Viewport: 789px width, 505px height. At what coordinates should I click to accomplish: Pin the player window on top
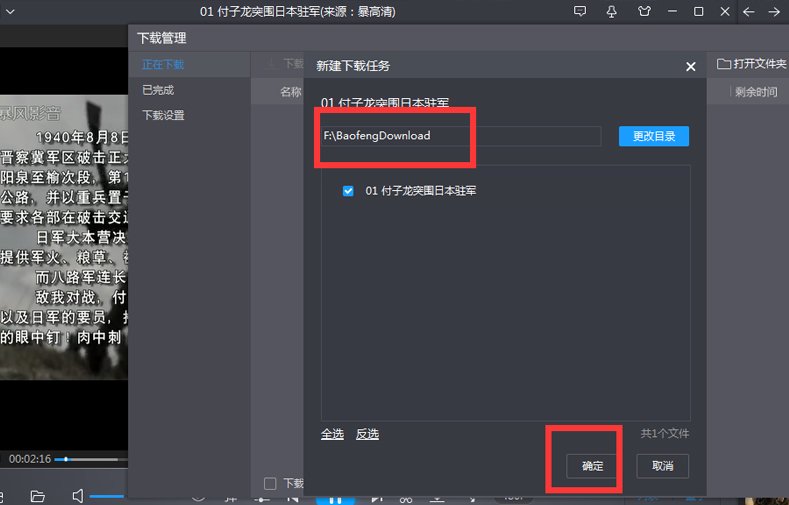point(611,12)
